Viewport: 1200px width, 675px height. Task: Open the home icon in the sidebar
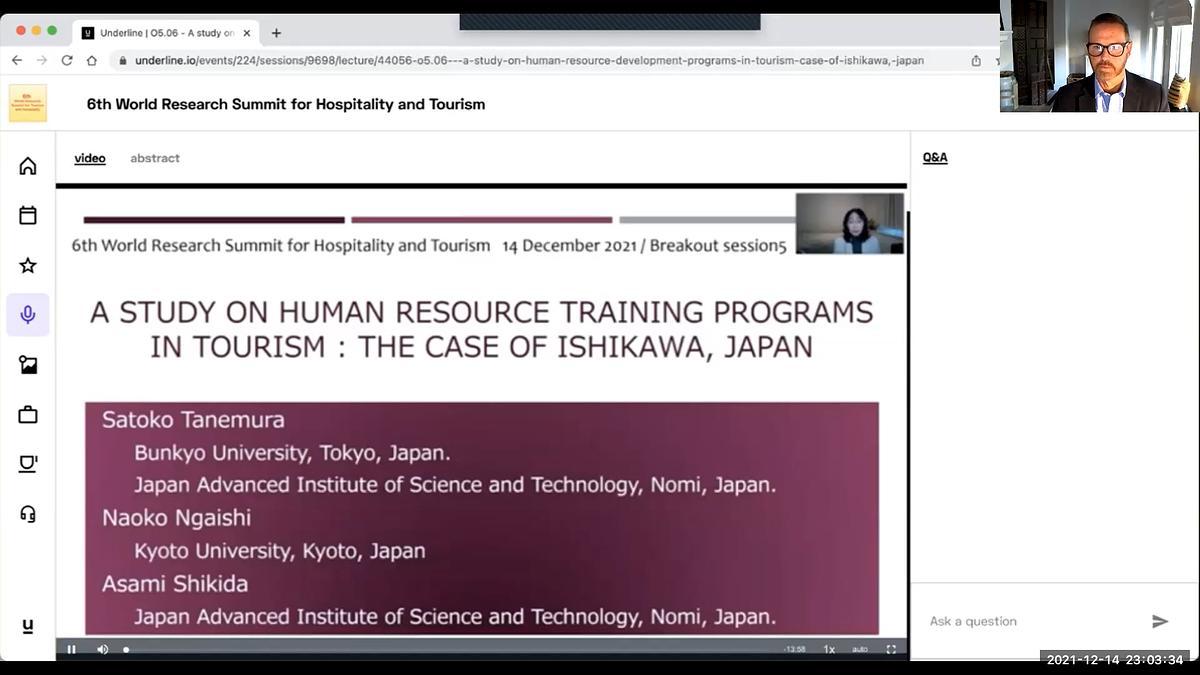(x=28, y=166)
